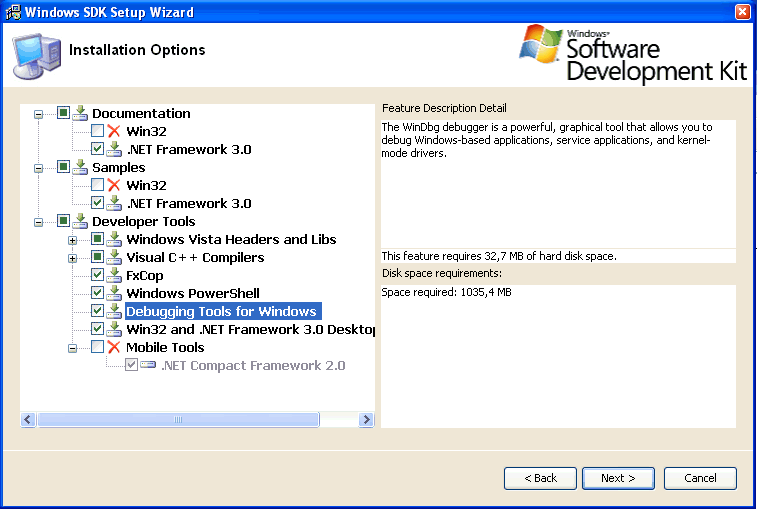Click the setup wizard icon in the title bar
Viewport: 757px width, 509px height.
coord(13,12)
